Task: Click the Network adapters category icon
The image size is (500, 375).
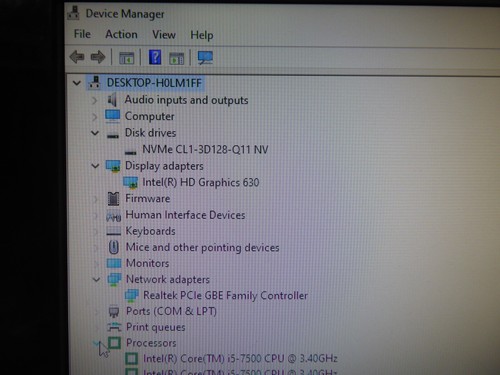Action: coord(114,279)
